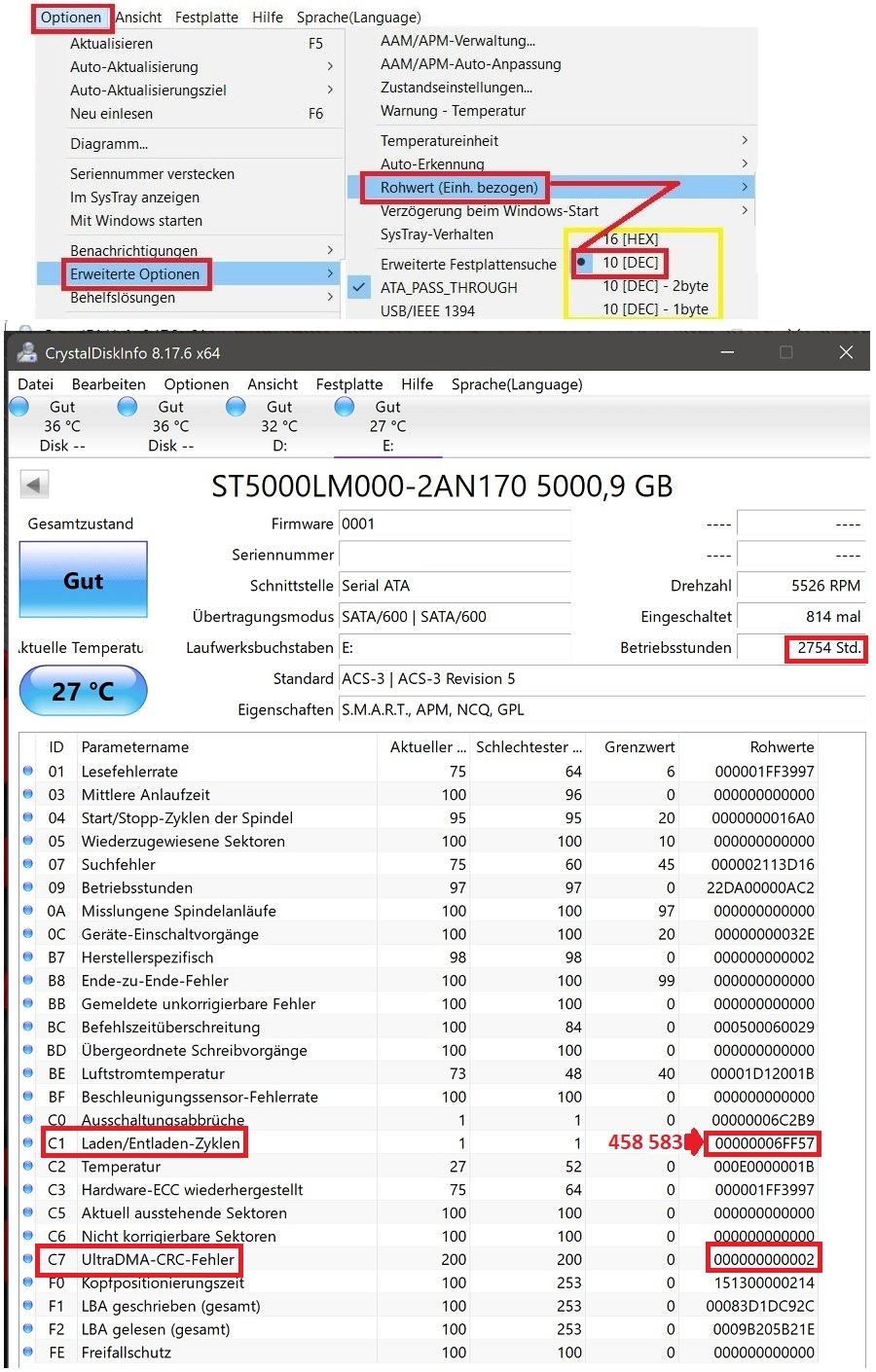Click raw value 00000006FF57 in row C1

pos(764,1143)
